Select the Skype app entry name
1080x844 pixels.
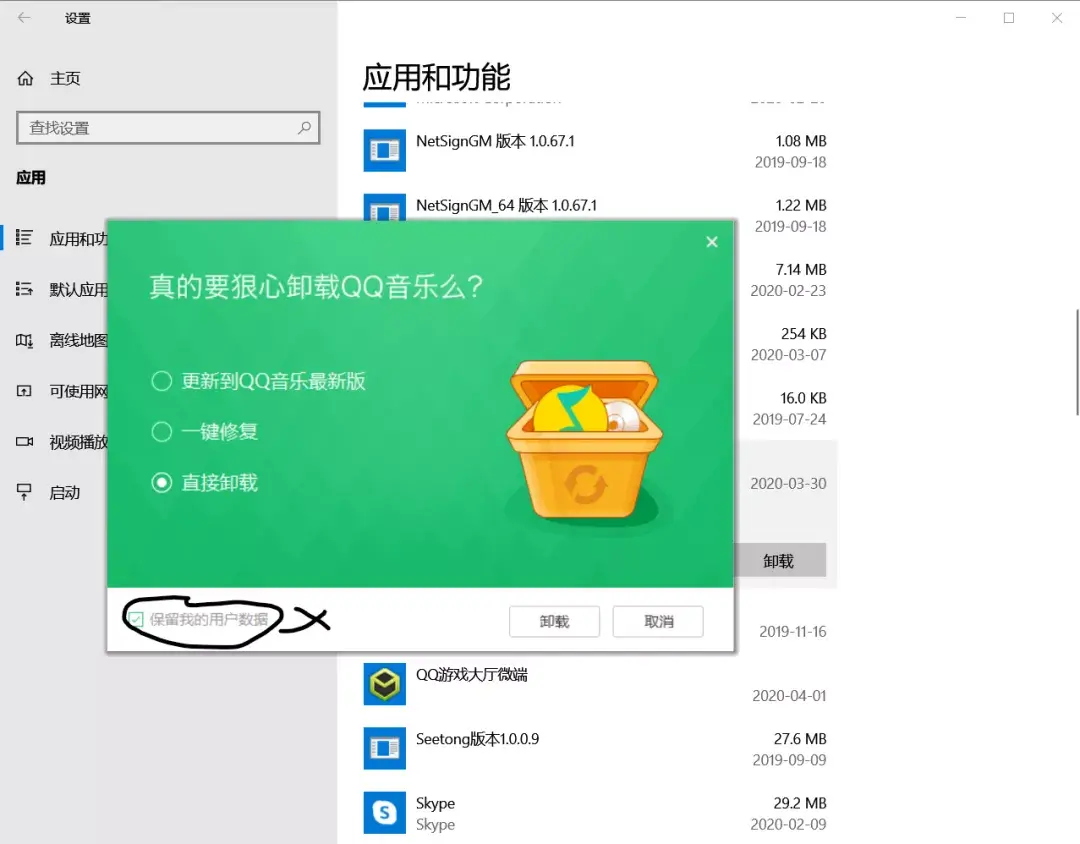pos(435,803)
